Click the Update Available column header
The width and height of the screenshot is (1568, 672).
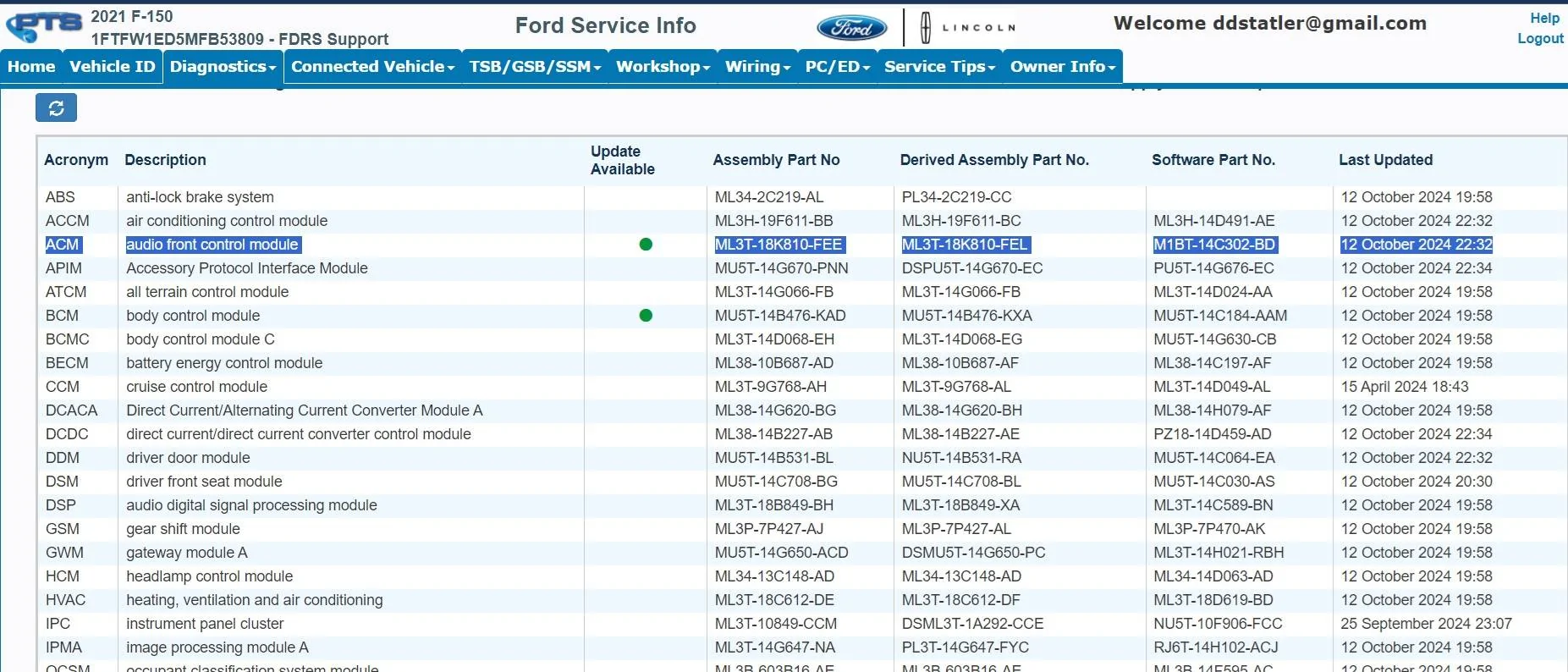pos(622,160)
